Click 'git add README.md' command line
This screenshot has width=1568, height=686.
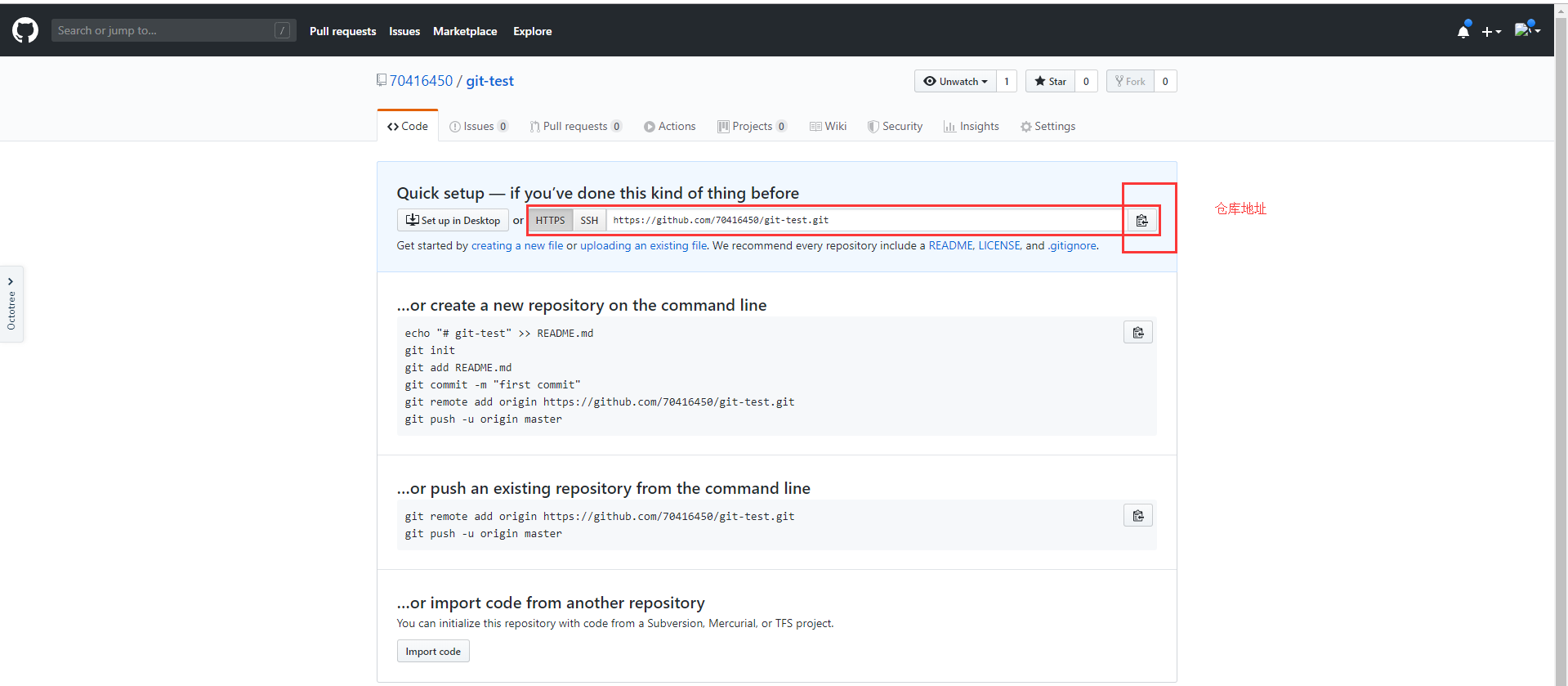[x=458, y=367]
